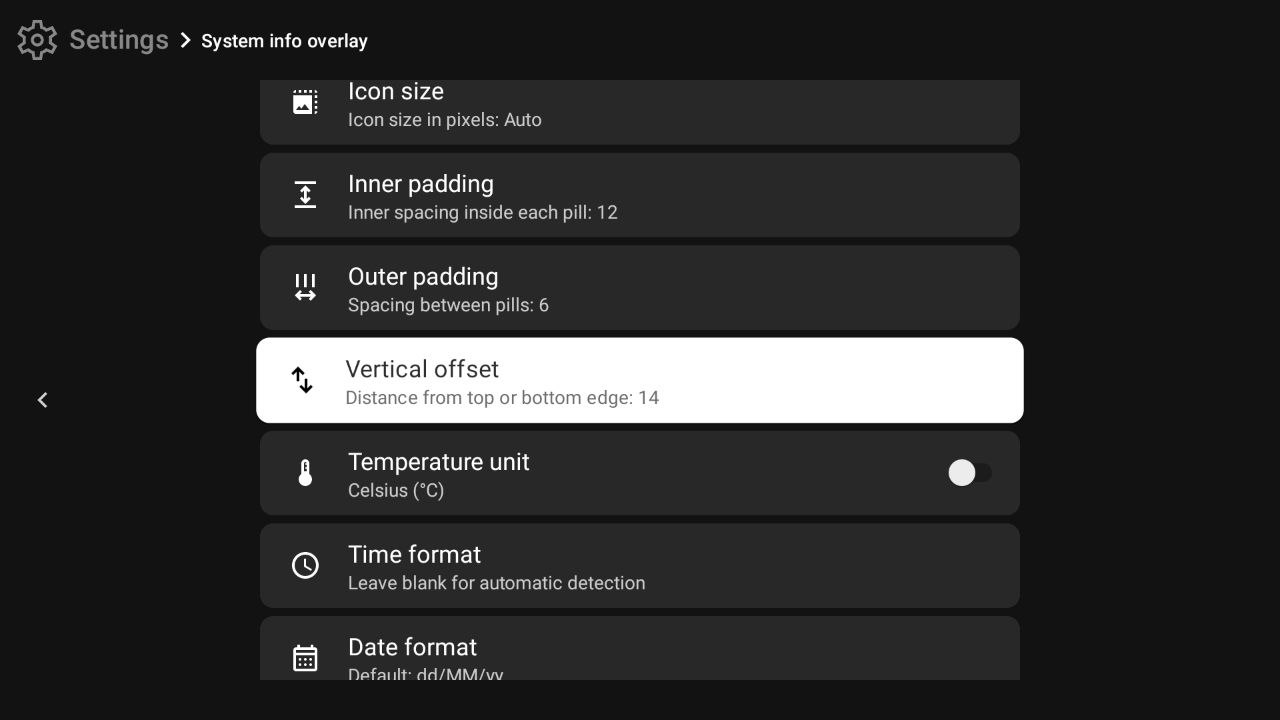Click the thermometer icon beside Temperature unit
1280x720 pixels.
(305, 472)
